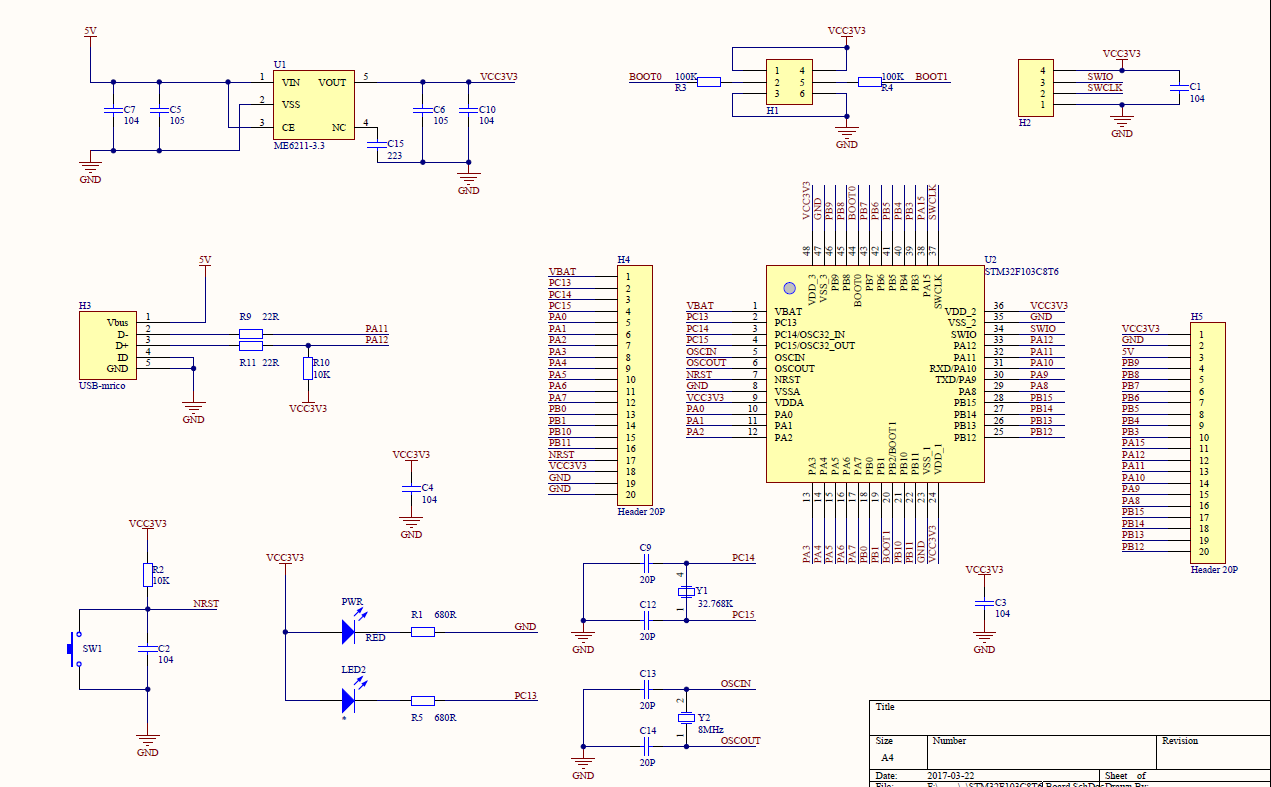Click the SWCLK label at H2
Viewport: 1271px width, 787px height.
(1105, 88)
